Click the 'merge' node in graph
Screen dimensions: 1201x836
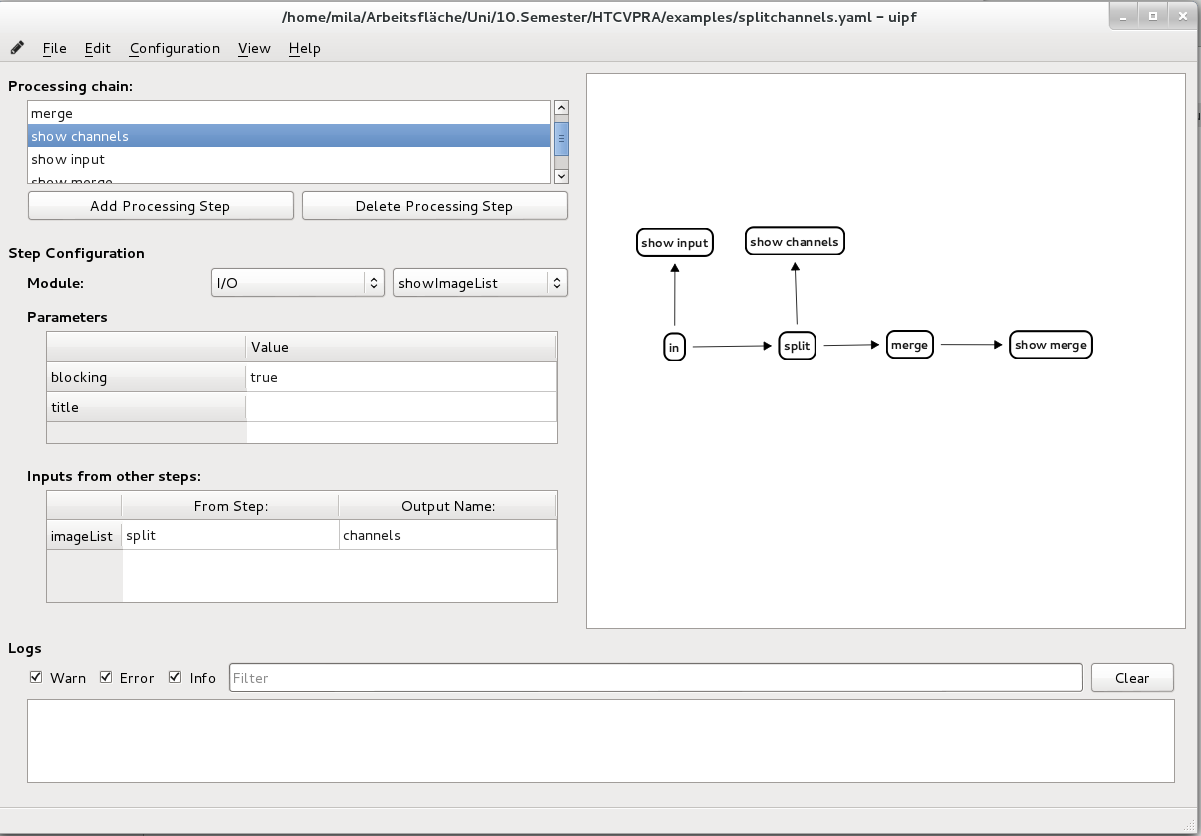point(909,345)
